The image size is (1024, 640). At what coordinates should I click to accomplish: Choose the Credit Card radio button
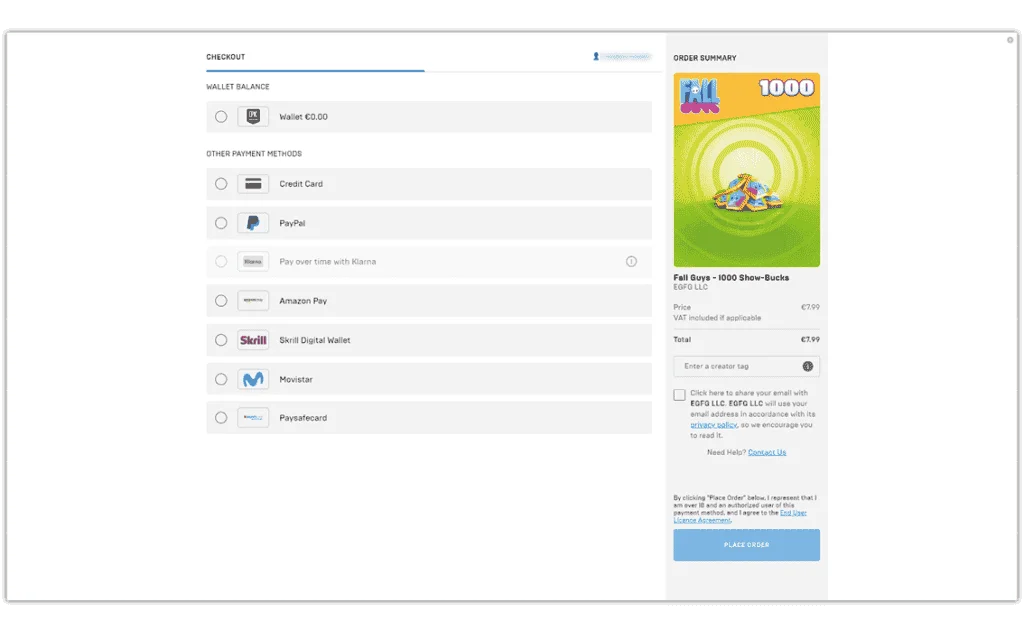tap(221, 184)
